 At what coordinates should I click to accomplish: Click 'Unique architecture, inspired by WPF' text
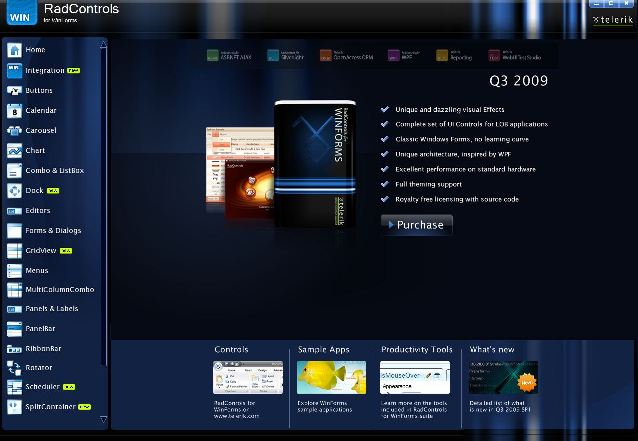point(453,154)
